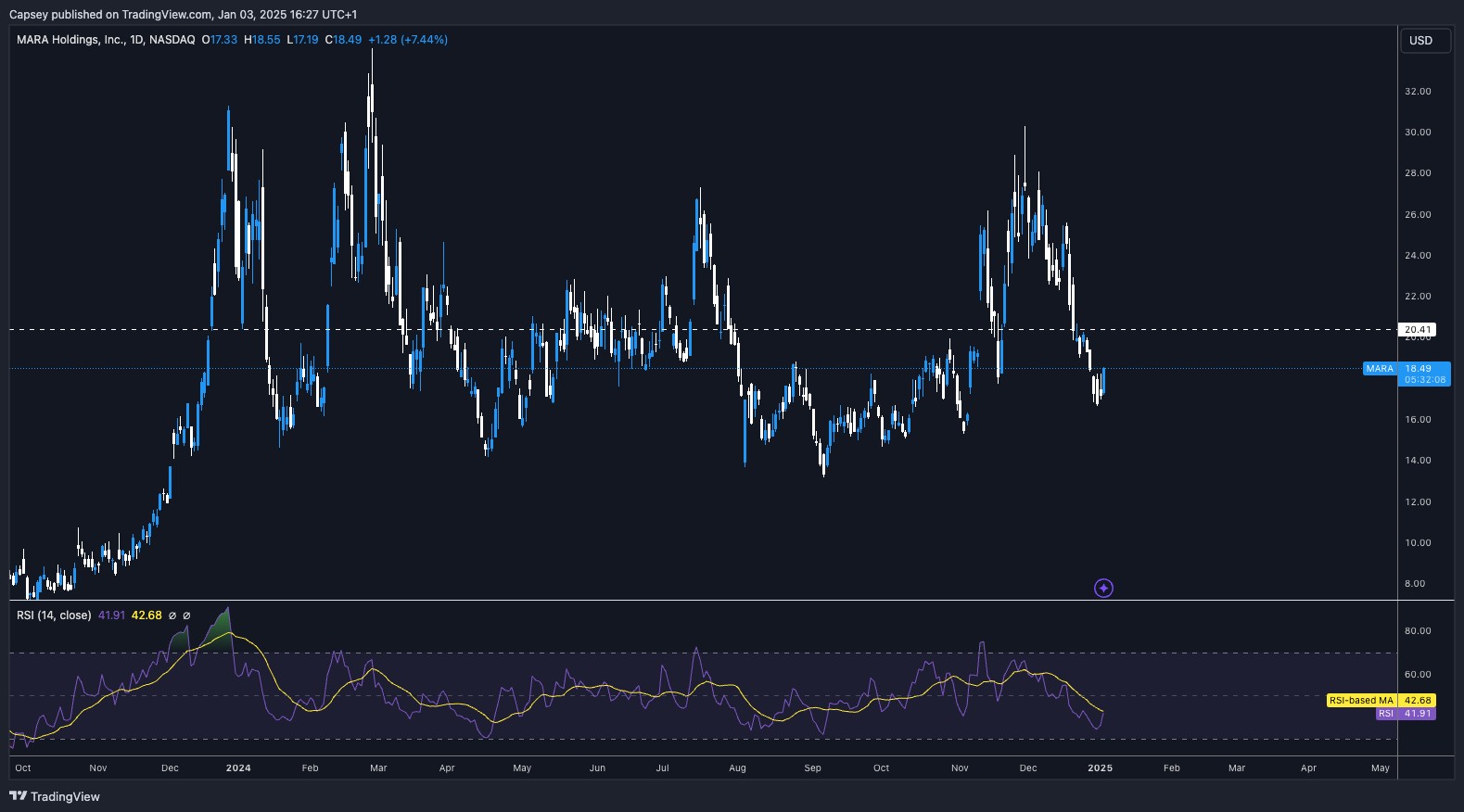Click the Jun label on time axis

(597, 768)
